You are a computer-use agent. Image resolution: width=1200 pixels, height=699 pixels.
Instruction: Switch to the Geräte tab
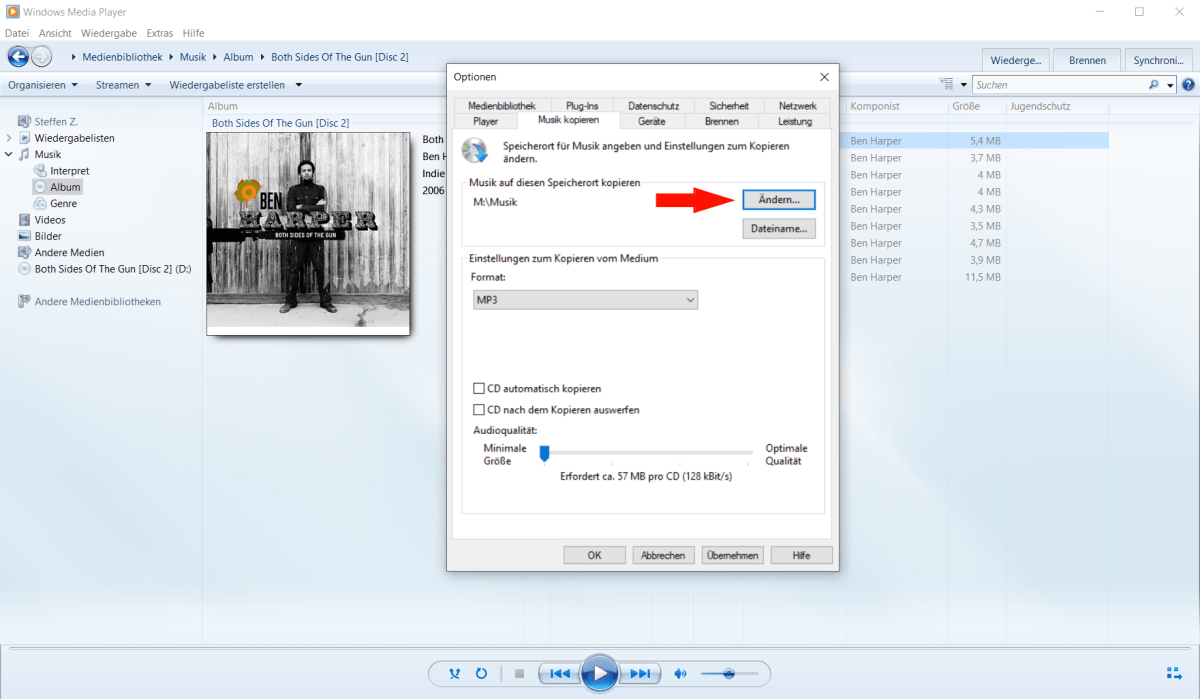[x=652, y=121]
